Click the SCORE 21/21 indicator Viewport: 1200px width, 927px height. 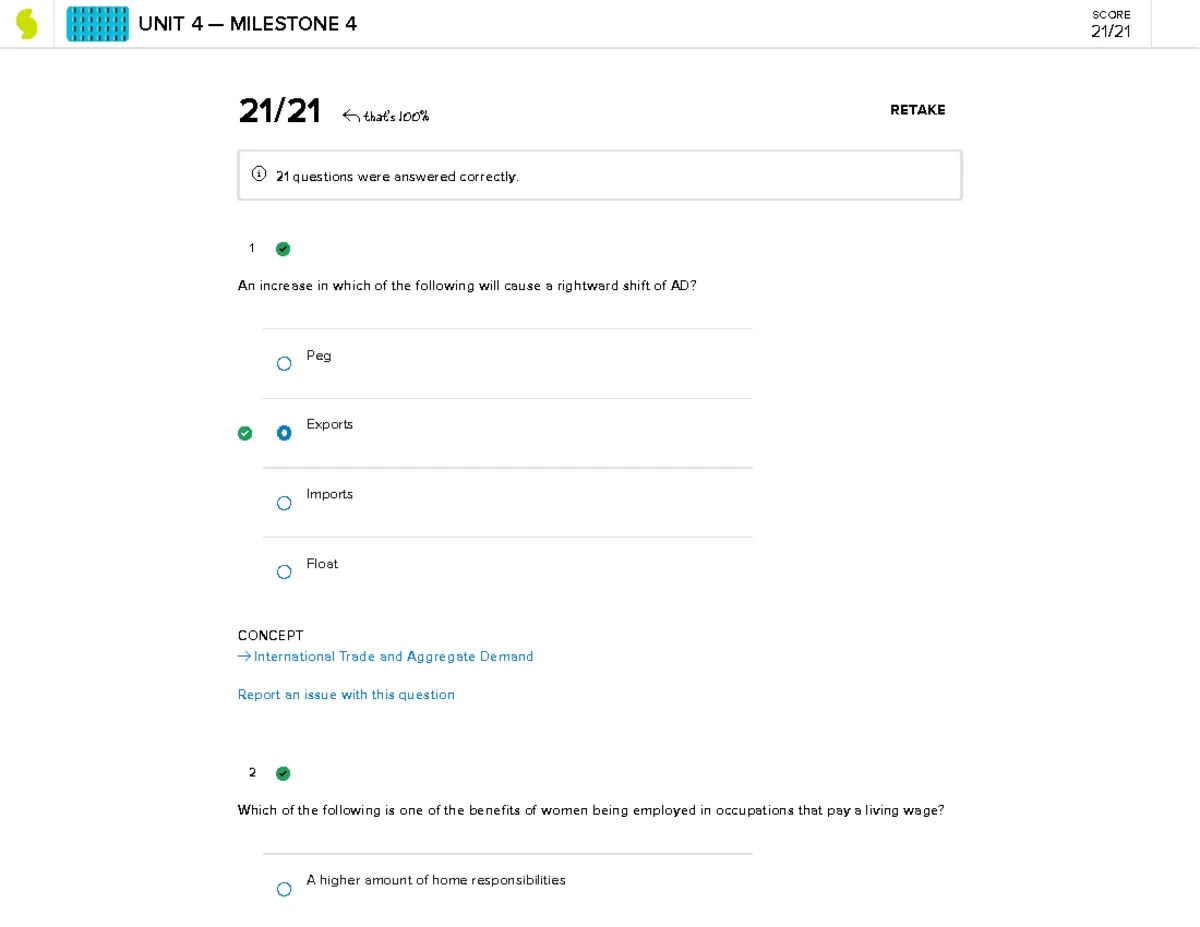click(x=1111, y=24)
